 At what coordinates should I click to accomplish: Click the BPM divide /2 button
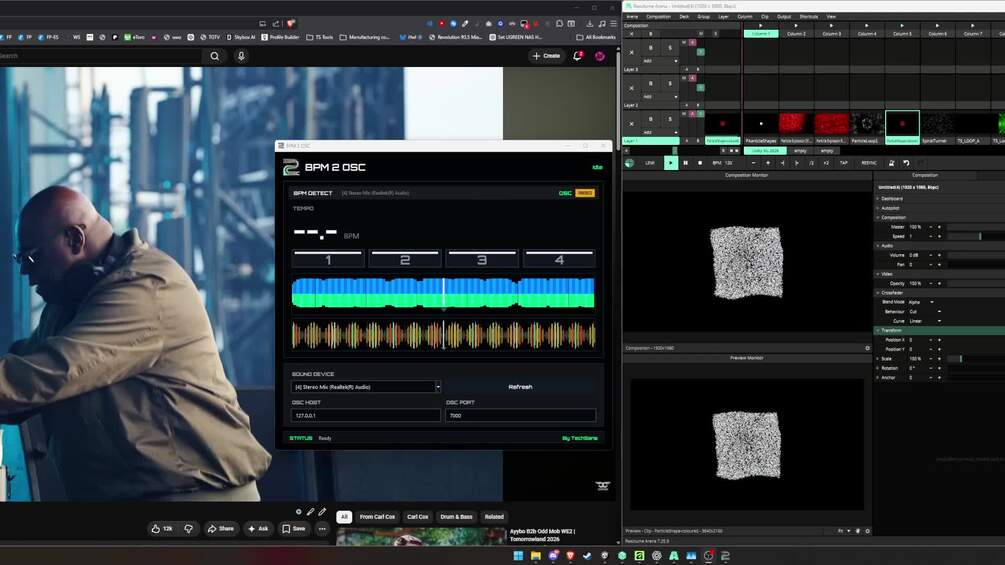[x=811, y=163]
